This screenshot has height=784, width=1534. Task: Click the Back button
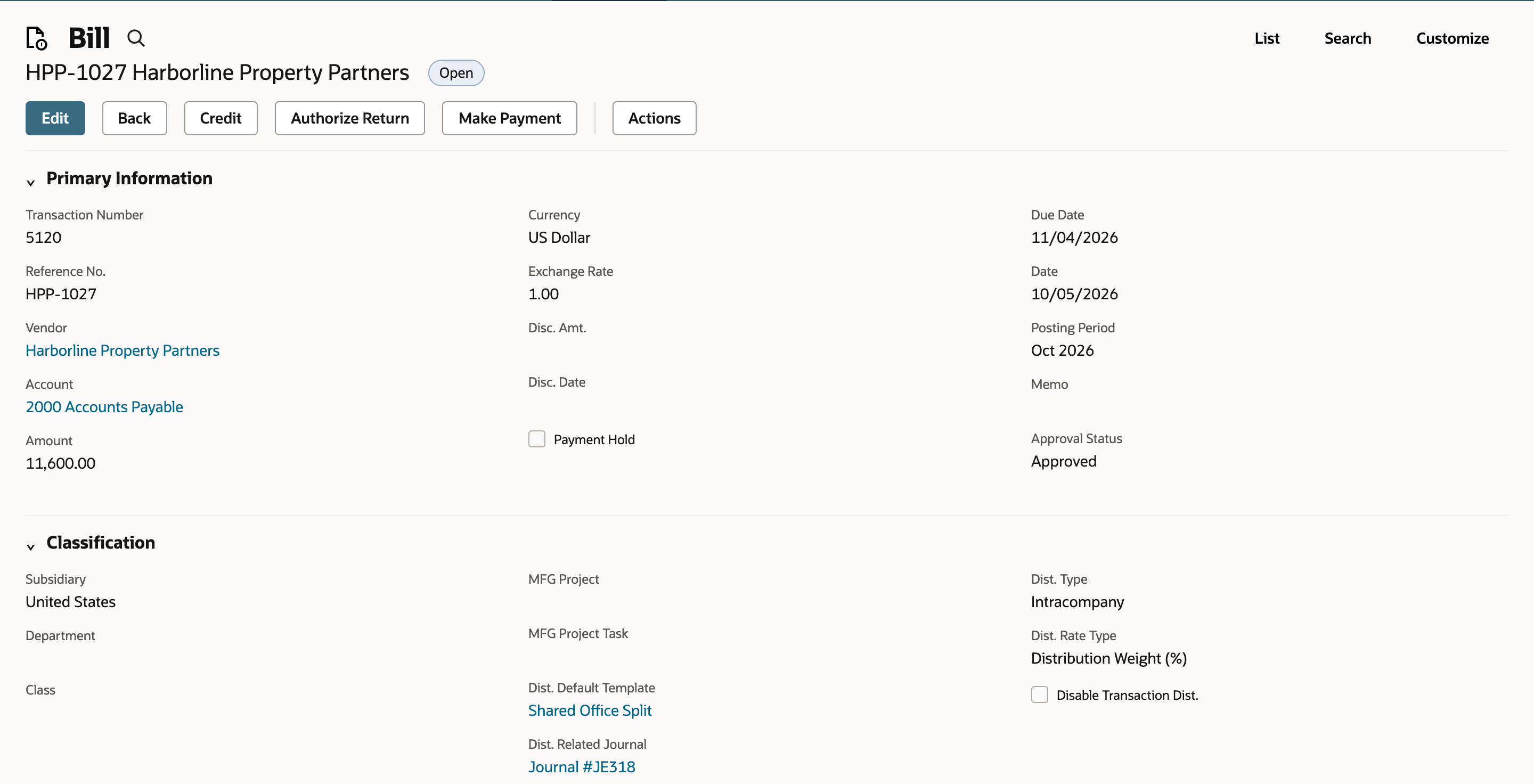pos(135,118)
